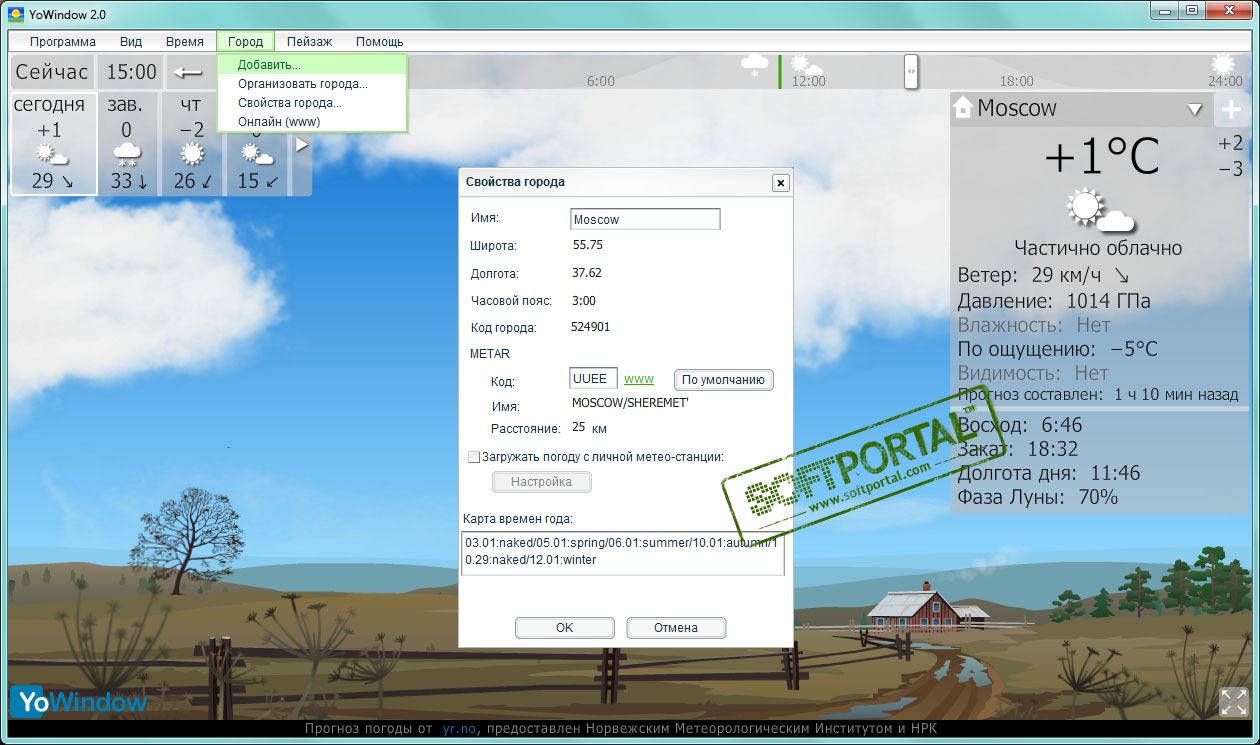Click the large partly cloudy weather icon
The height and width of the screenshot is (745, 1260).
(x=1099, y=211)
